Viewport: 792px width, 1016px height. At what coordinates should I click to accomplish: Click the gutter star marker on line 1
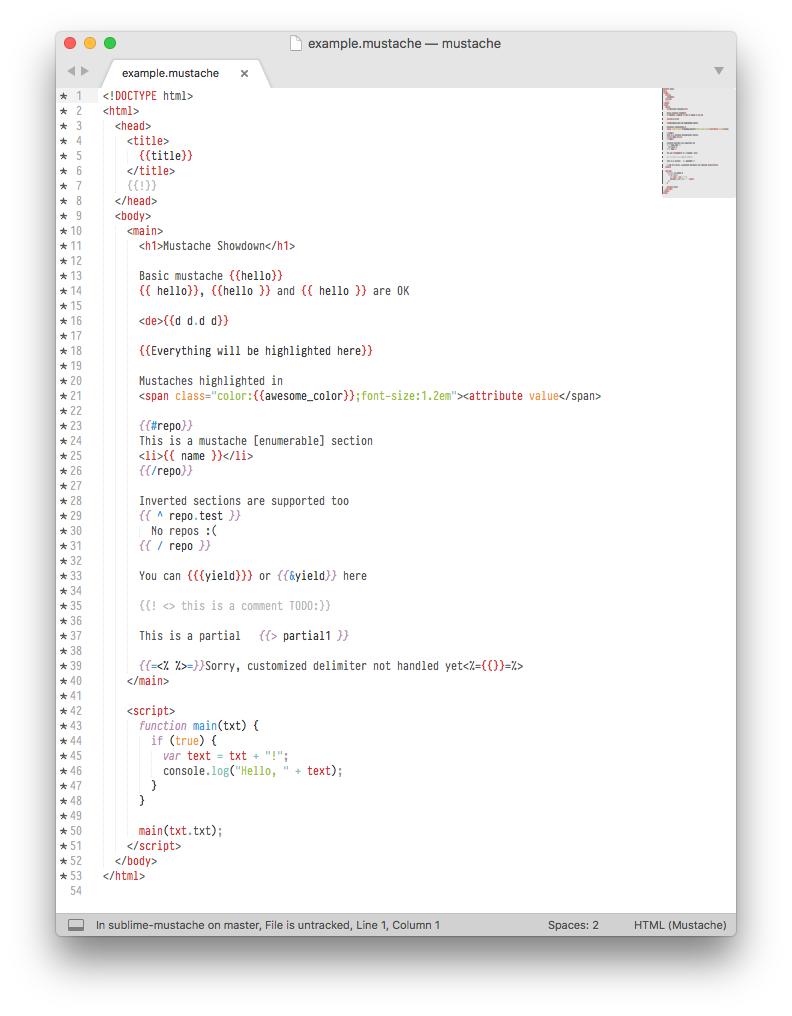click(x=64, y=96)
